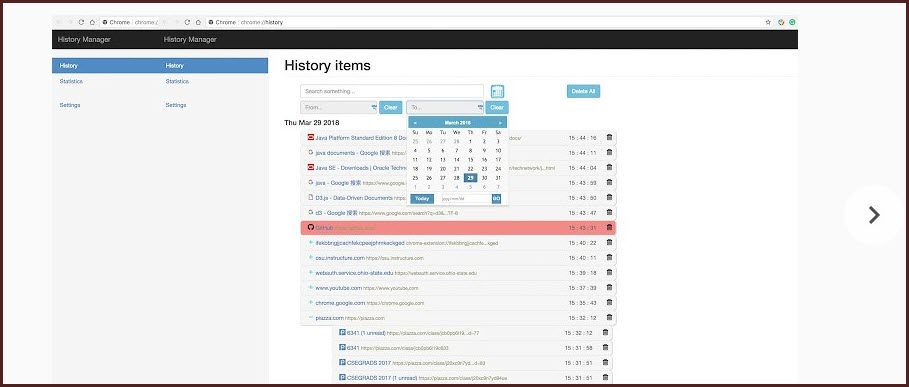Delete the D3.js Data-Driven Documents entry
909x387 pixels.
pyautogui.click(x=609, y=198)
